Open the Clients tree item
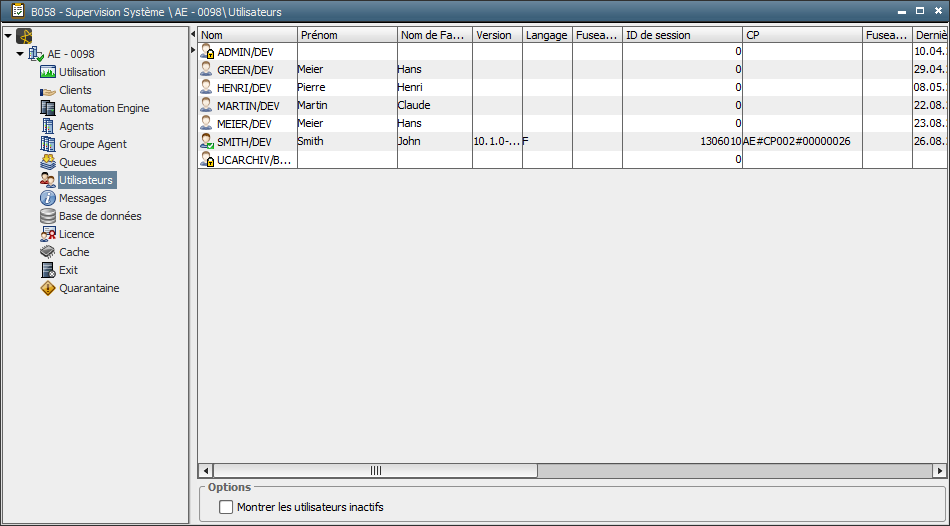950x526 pixels. (75, 90)
